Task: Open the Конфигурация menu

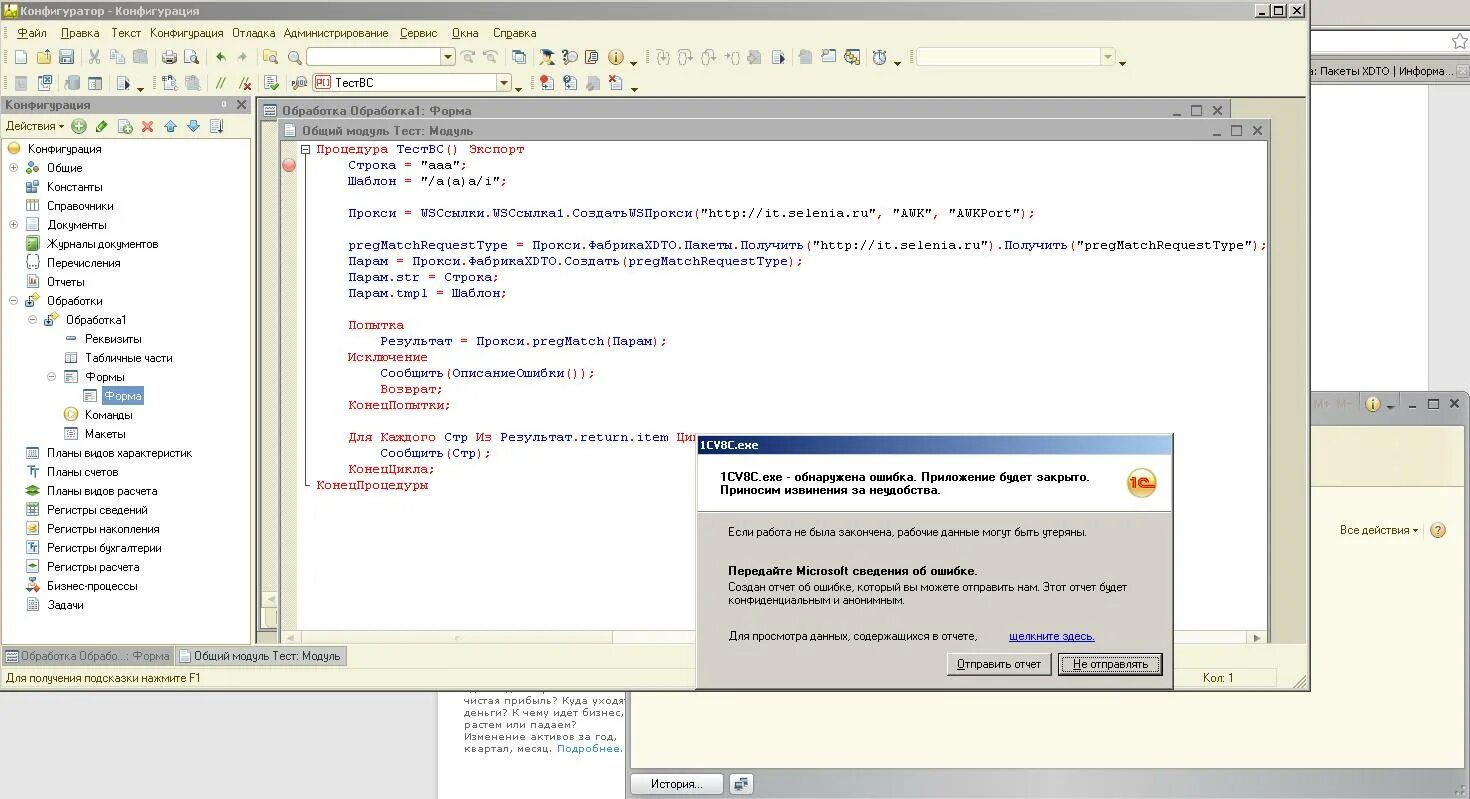Action: pyautogui.click(x=186, y=33)
